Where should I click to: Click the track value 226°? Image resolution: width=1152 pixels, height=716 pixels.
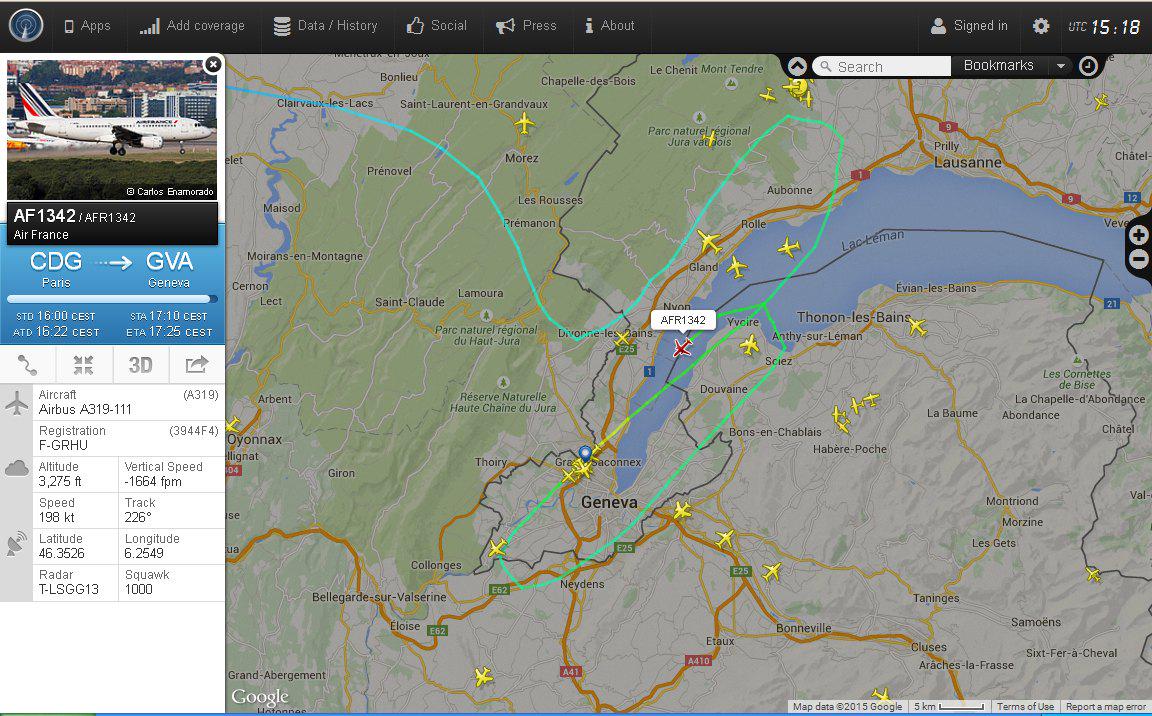[138, 518]
